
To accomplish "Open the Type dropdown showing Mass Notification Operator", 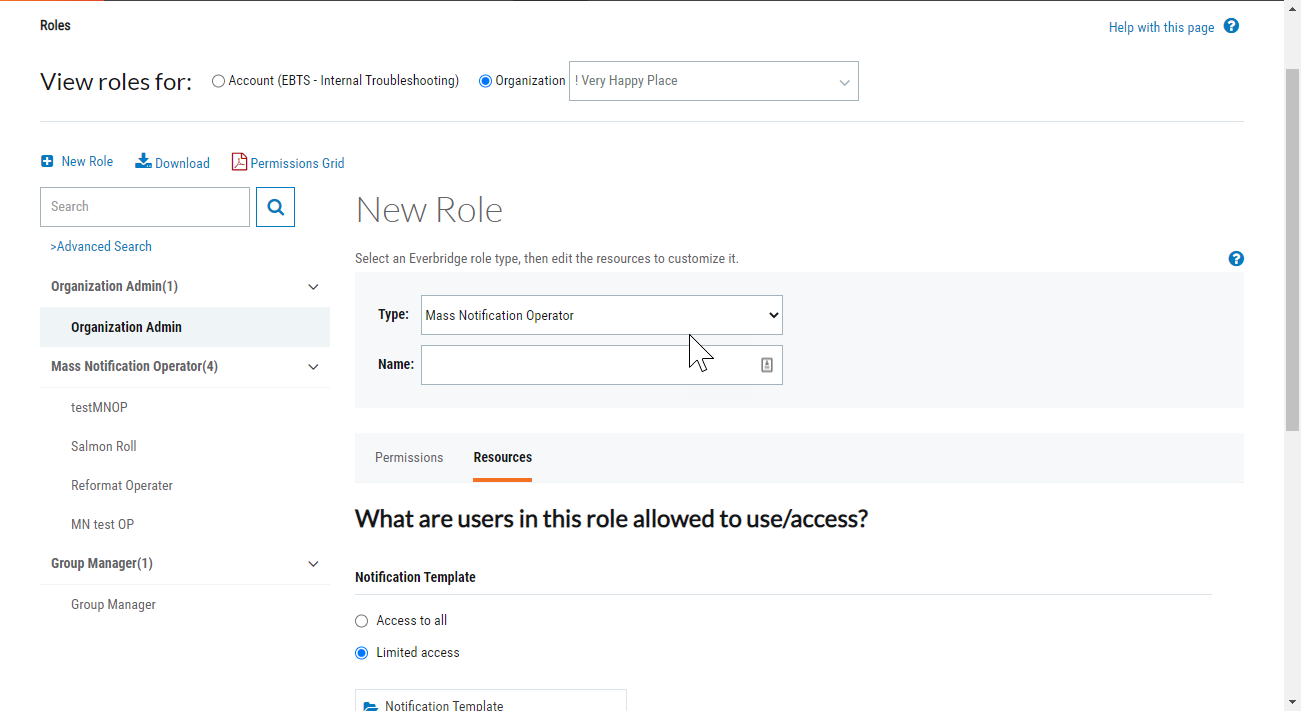I will [x=602, y=315].
